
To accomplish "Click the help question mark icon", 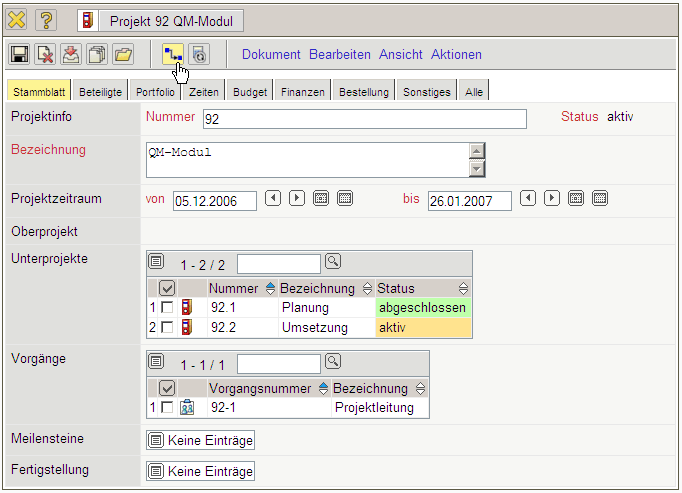I will [47, 20].
